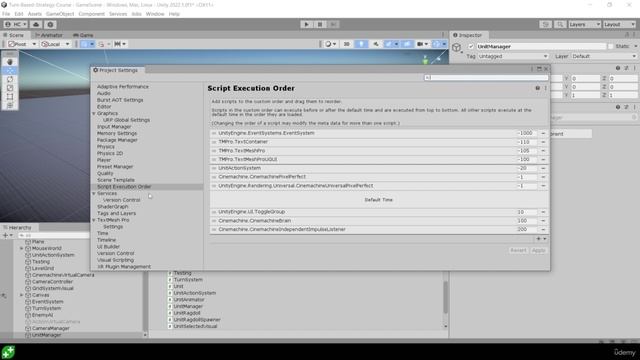Open the draw mode shading dropdown

330,44
